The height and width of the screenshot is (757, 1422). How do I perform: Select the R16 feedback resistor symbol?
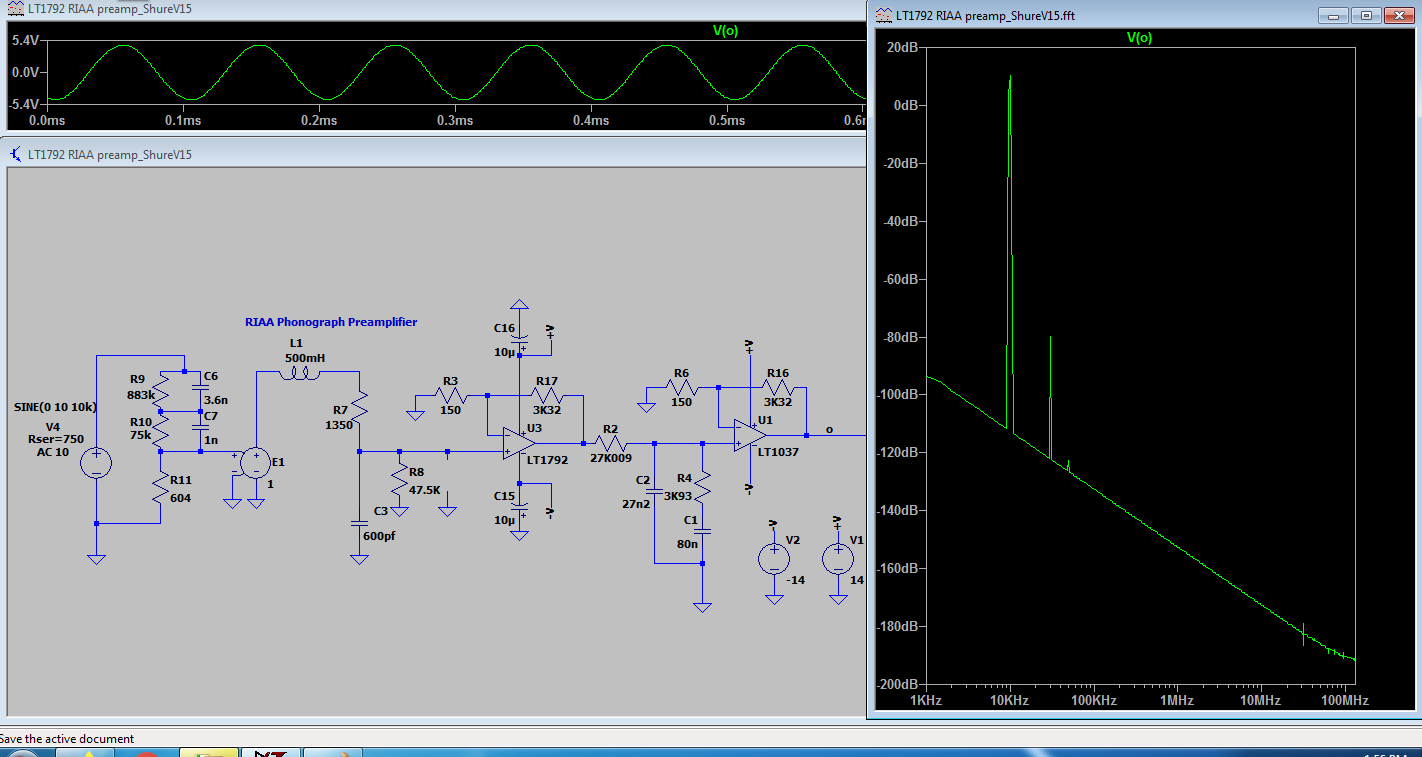coord(777,387)
